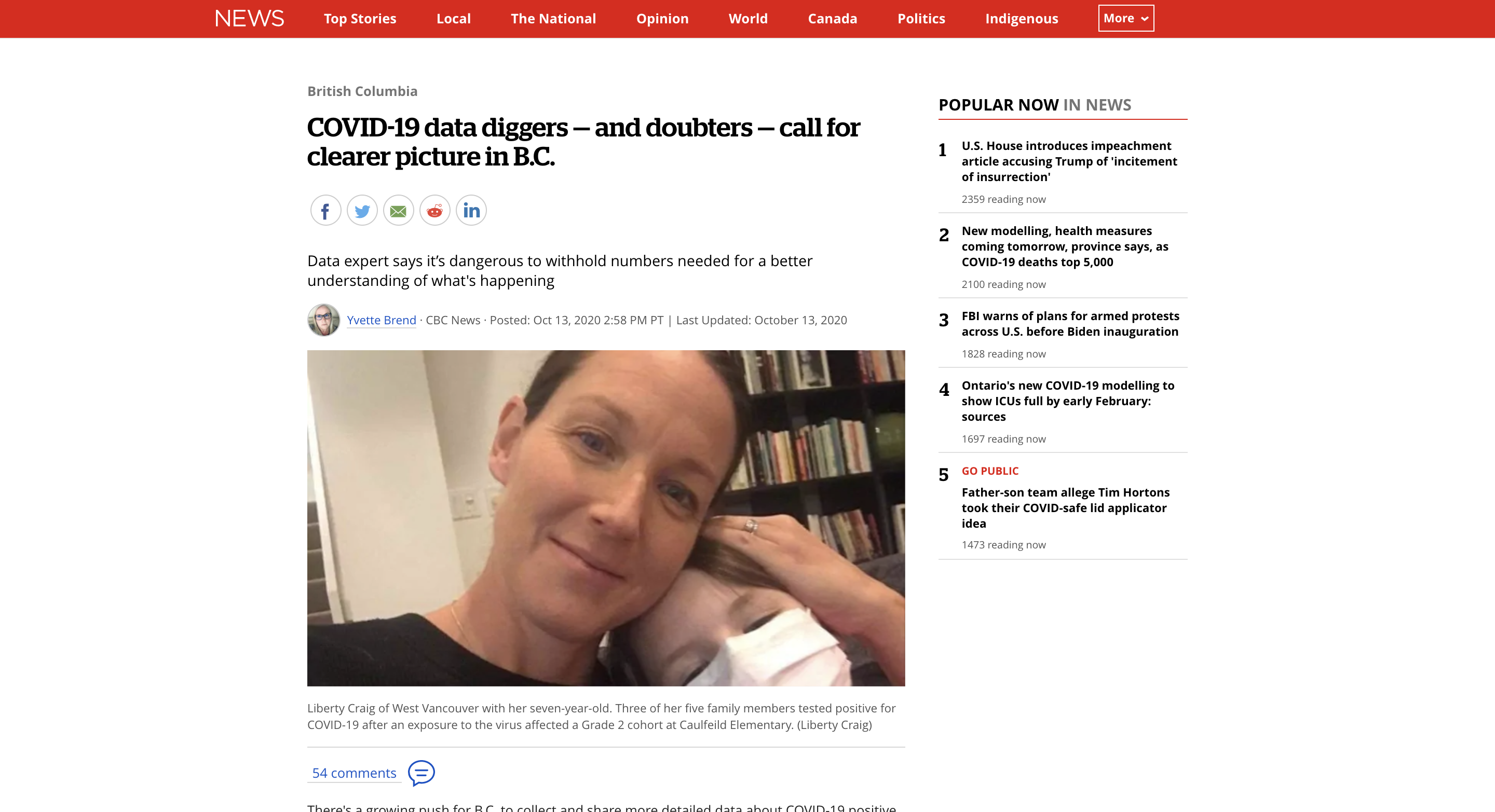Image resolution: width=1495 pixels, height=812 pixels.
Task: View the 54 comments link
Action: coord(354,773)
